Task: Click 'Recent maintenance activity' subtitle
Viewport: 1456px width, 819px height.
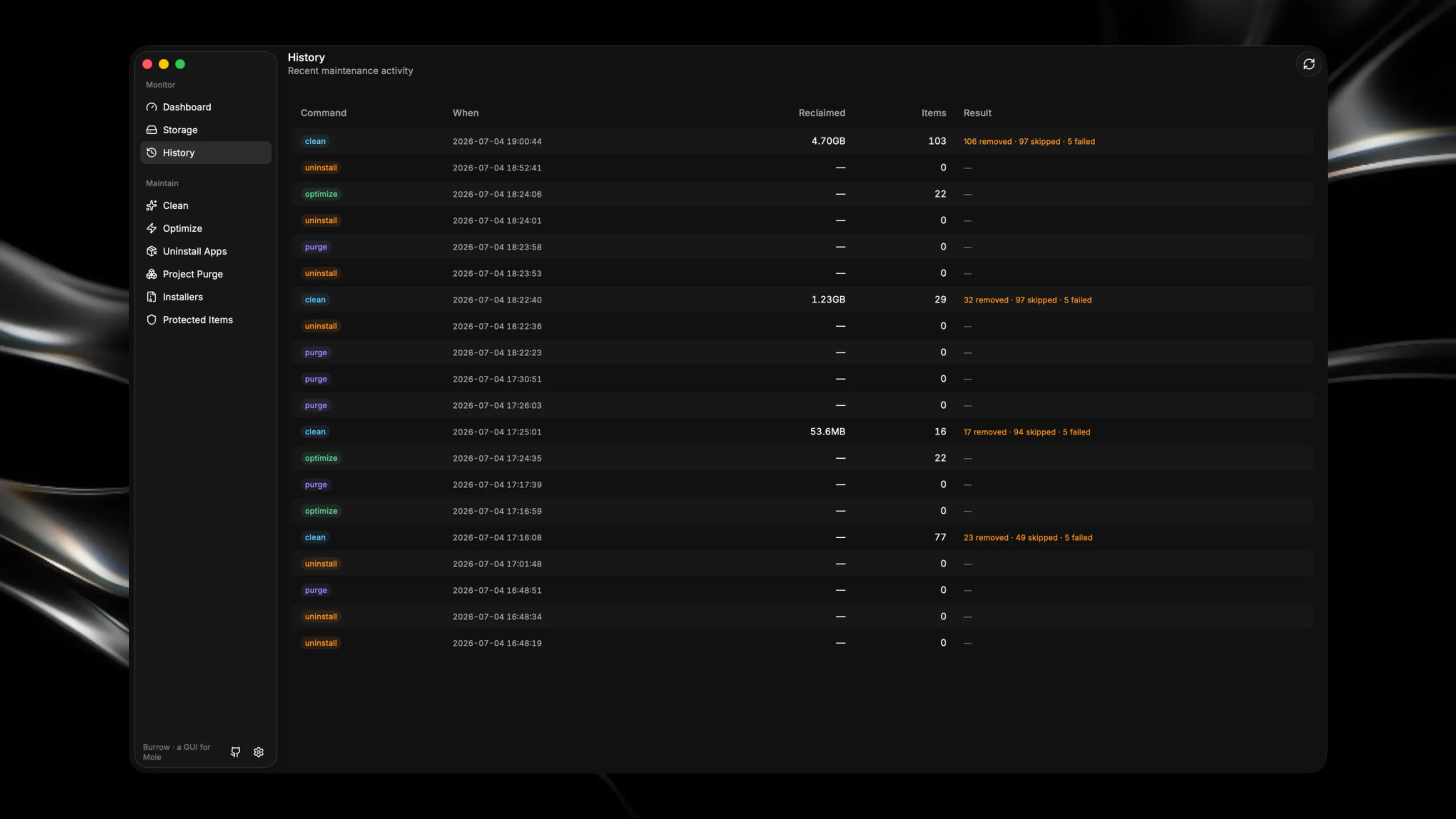Action: (350, 71)
